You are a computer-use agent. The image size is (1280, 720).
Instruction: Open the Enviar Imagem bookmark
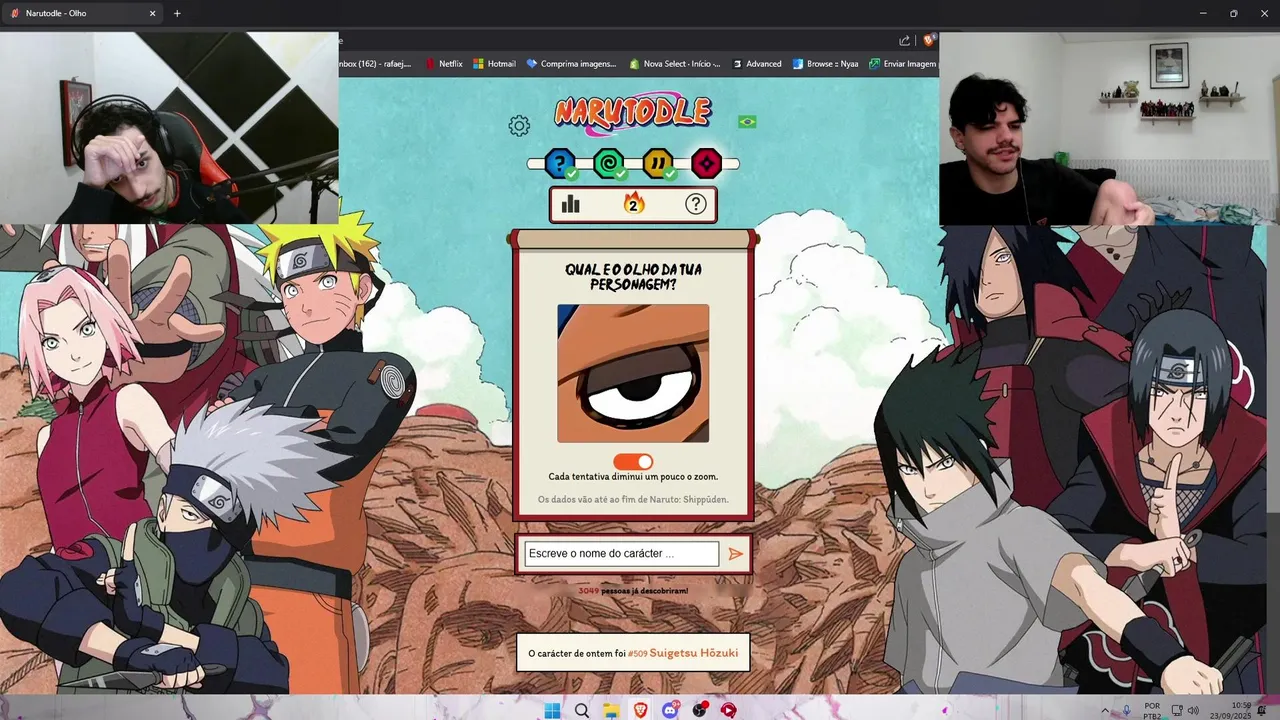903,63
